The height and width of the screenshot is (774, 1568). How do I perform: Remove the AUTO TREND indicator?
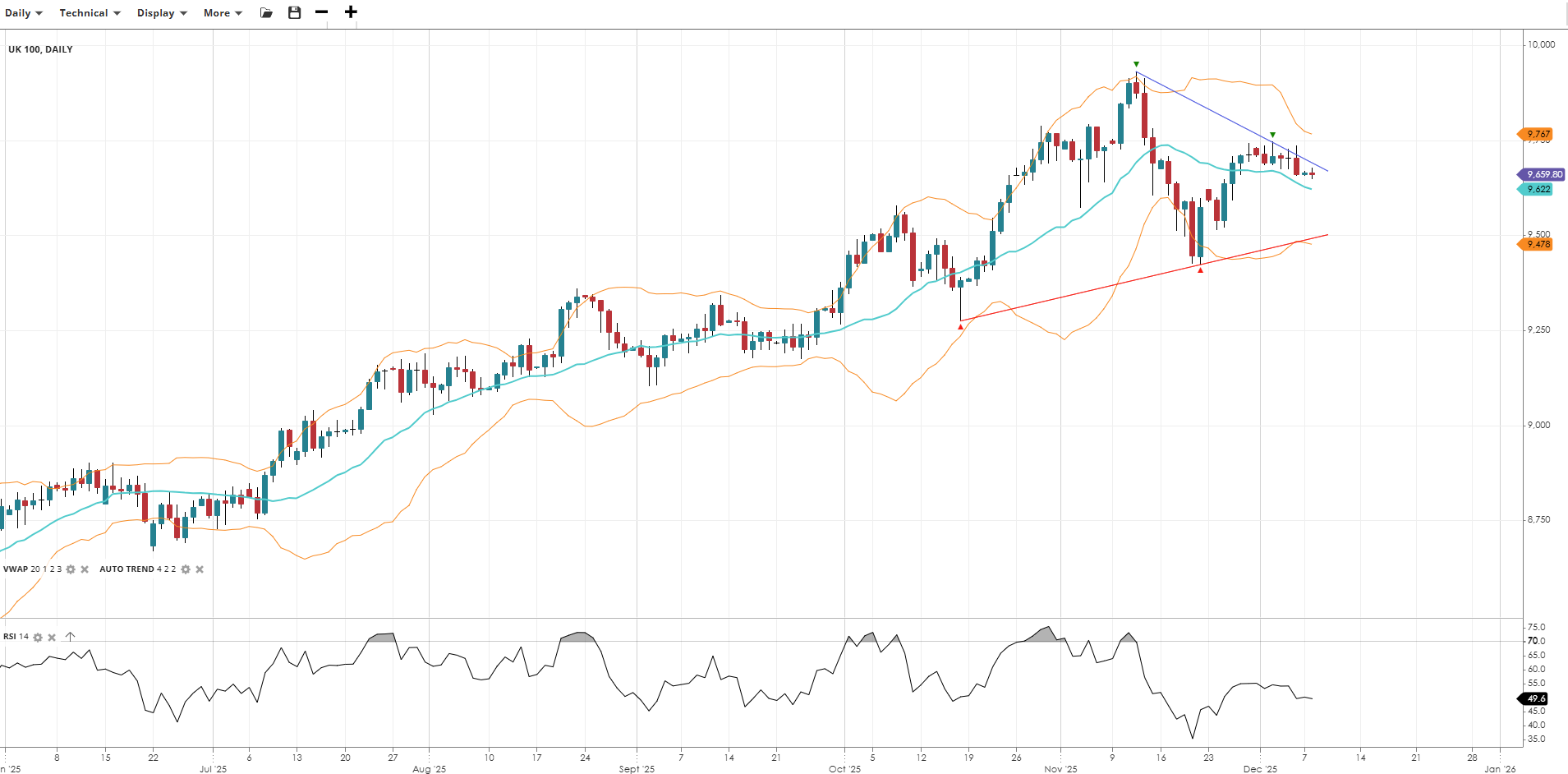(x=200, y=569)
